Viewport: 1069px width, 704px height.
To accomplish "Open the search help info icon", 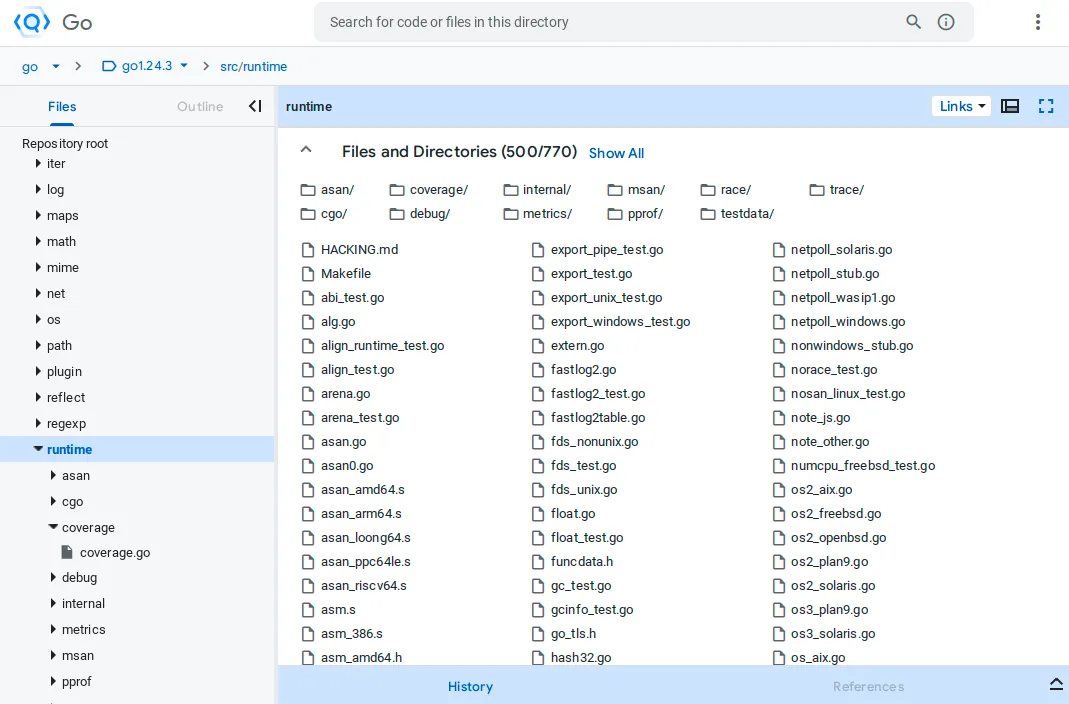I will pyautogui.click(x=946, y=22).
